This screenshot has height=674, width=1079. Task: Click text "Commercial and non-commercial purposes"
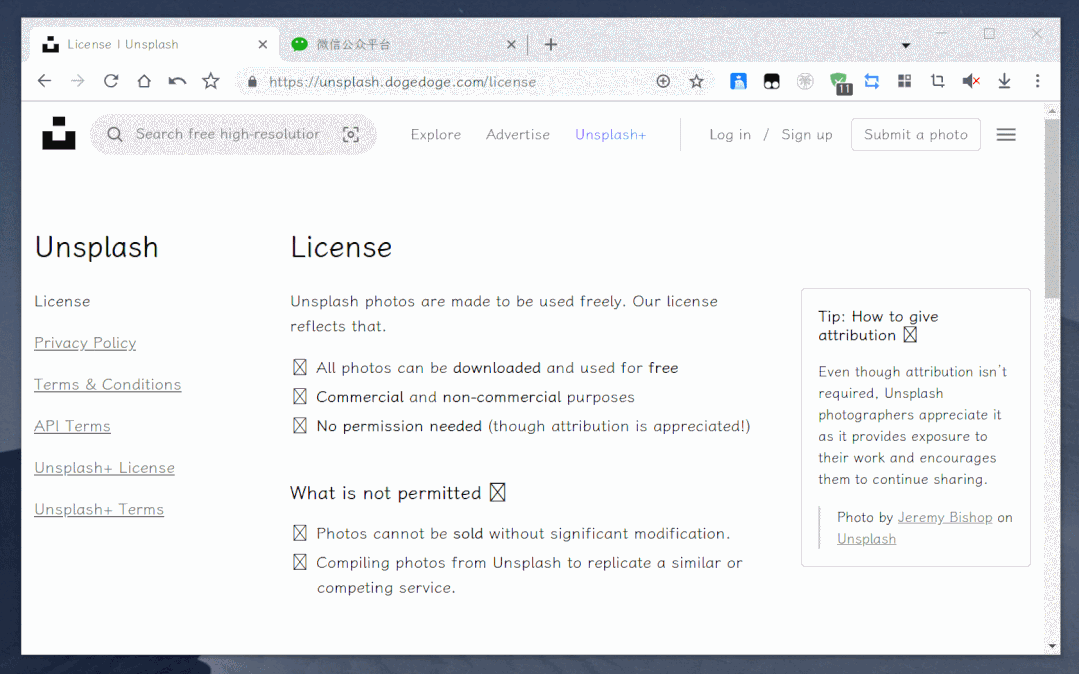tap(476, 397)
